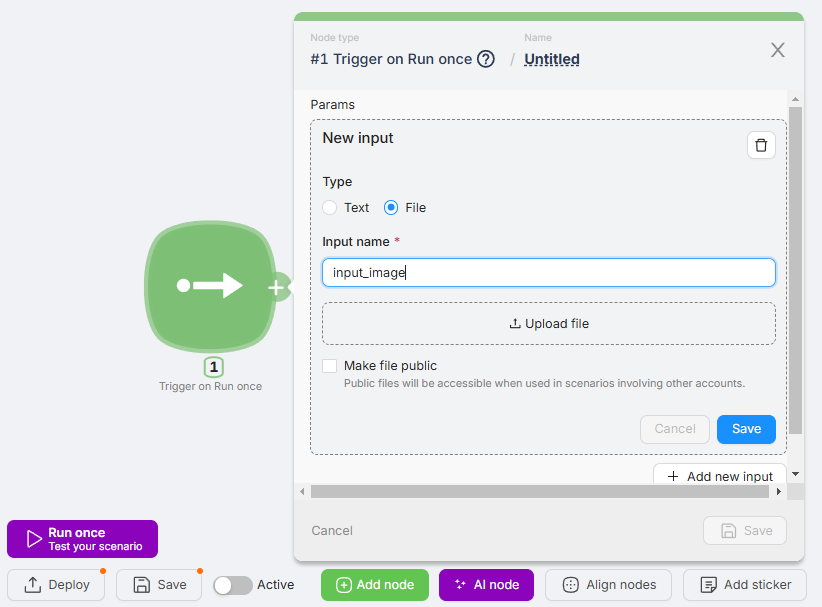Enable the Make file public checkbox
822x607 pixels.
[330, 366]
